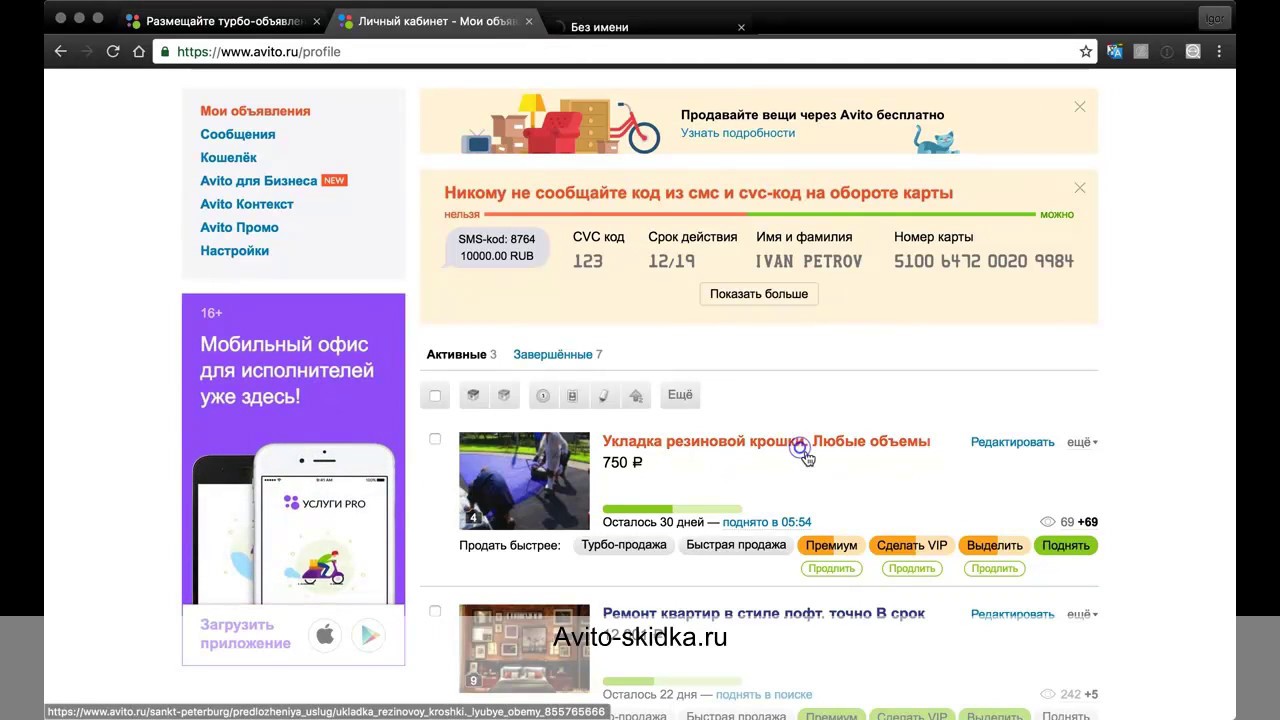
Task: Open the Google Translate extension icon
Action: (x=1115, y=51)
